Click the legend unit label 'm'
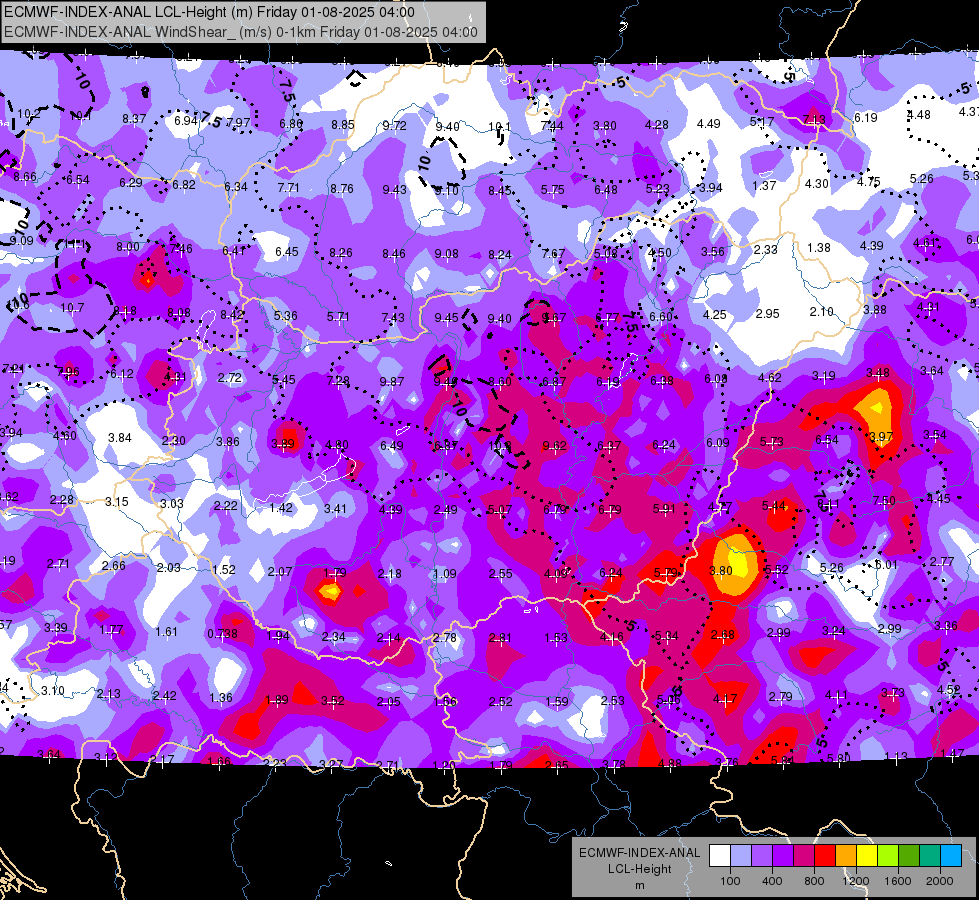 (639, 886)
